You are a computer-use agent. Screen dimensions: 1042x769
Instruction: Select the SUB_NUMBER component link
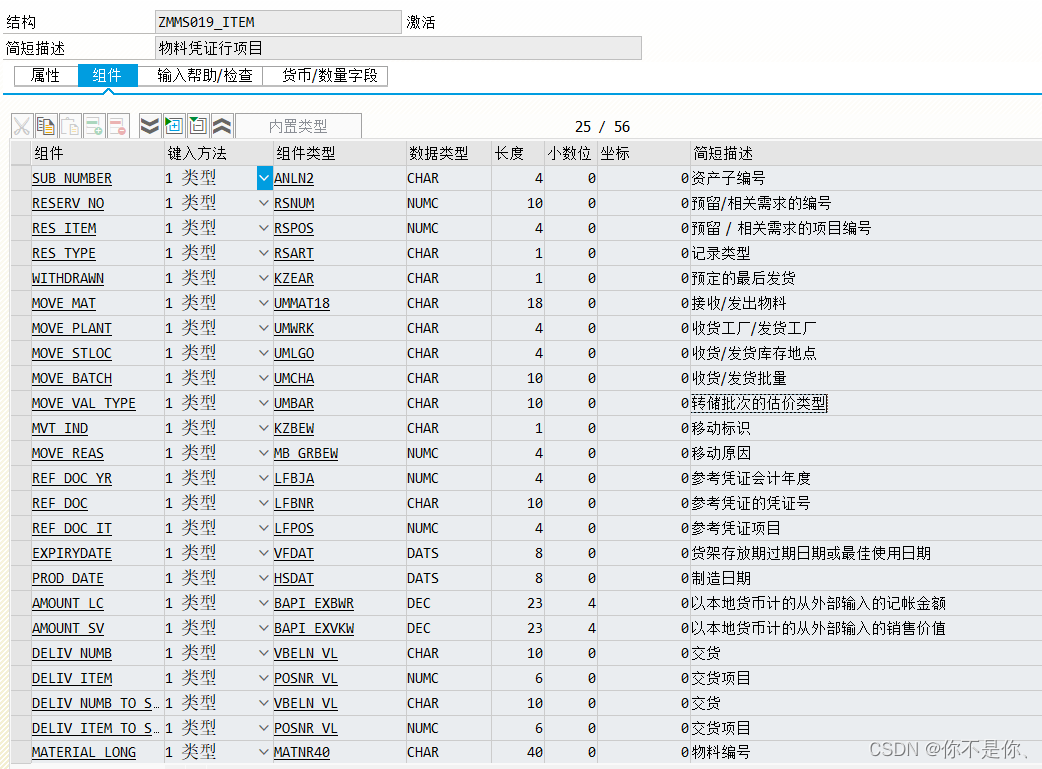tap(71, 178)
